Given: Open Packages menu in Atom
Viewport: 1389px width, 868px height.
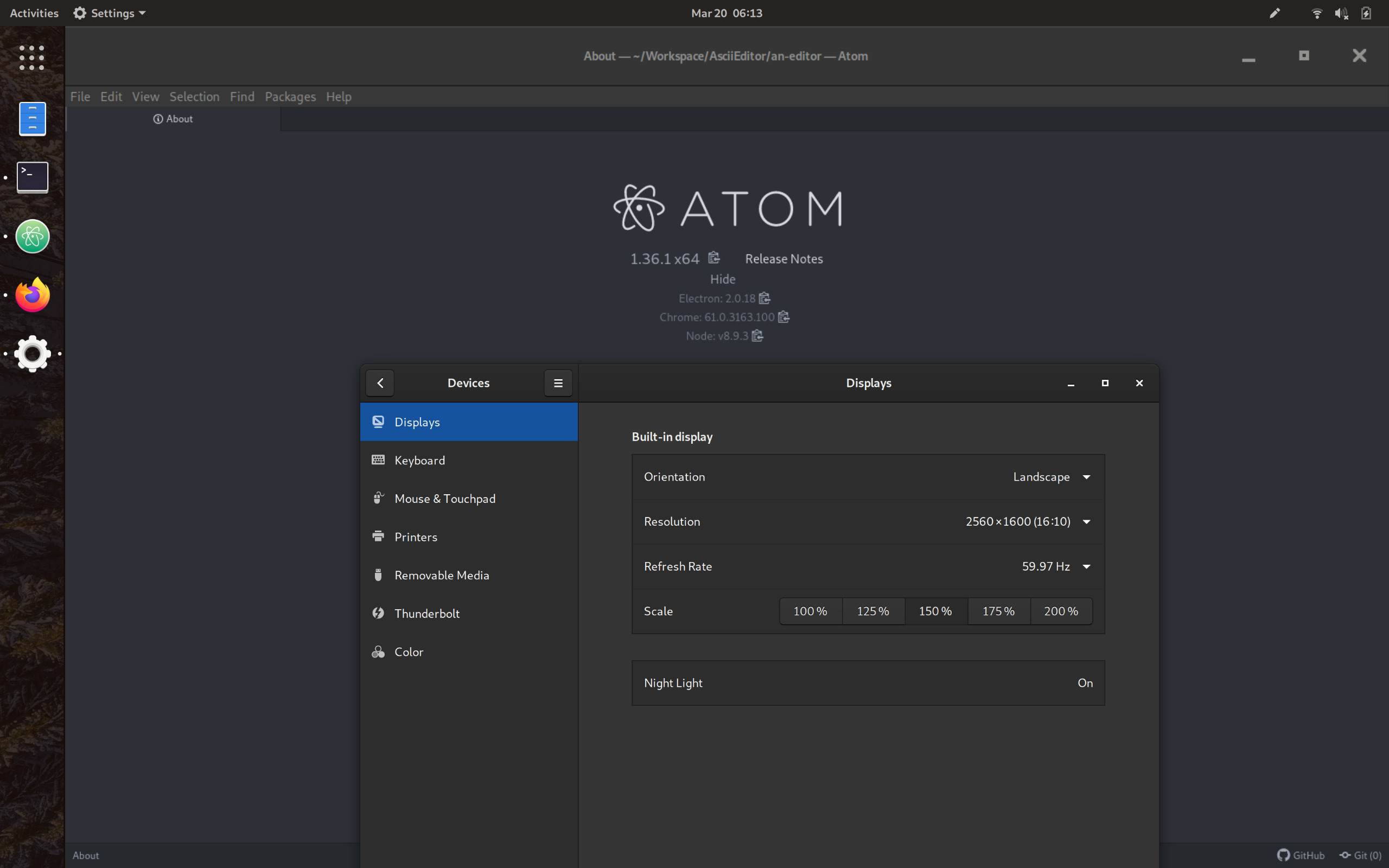Looking at the screenshot, I should tap(290, 97).
